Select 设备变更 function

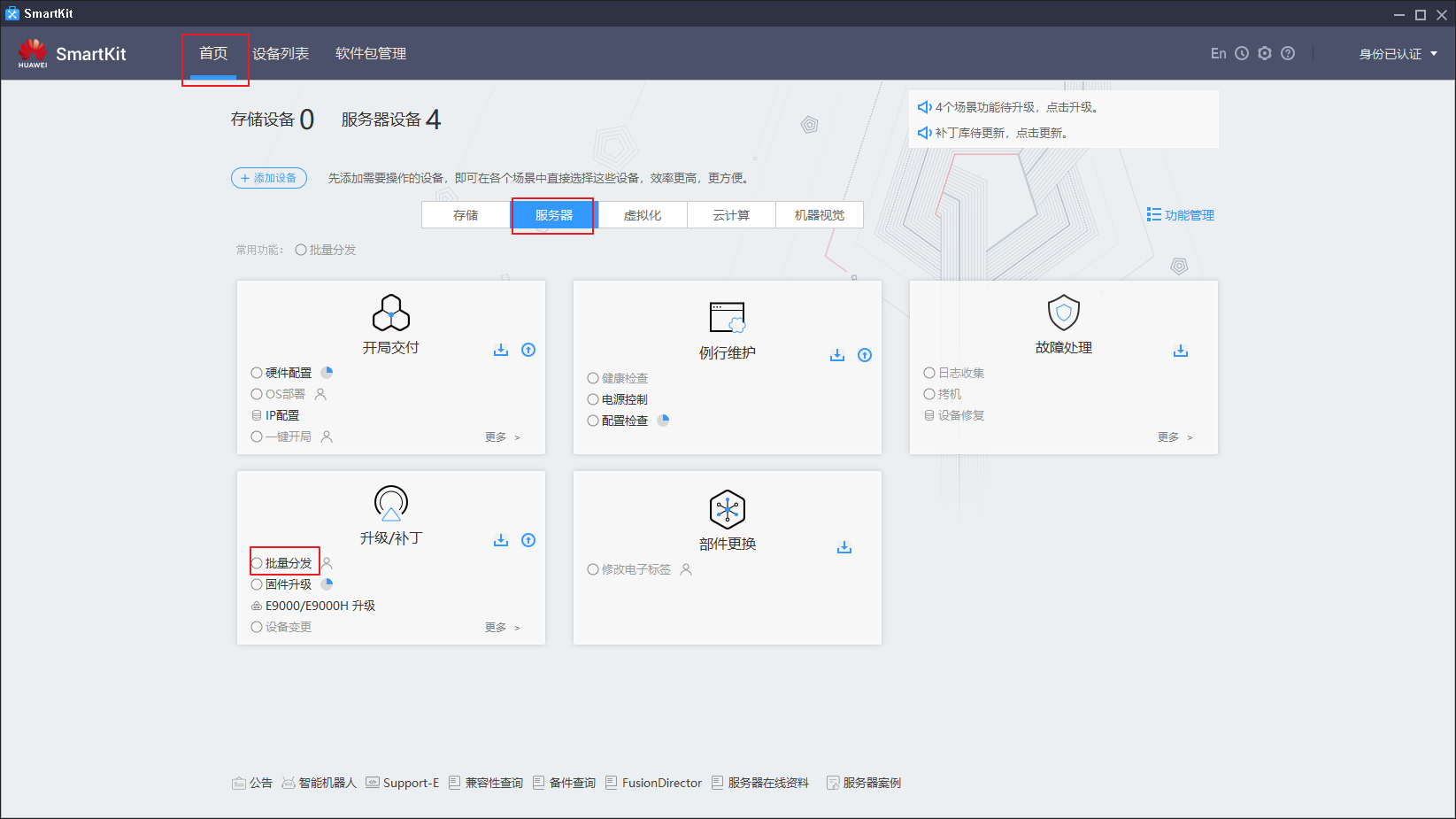(281, 627)
